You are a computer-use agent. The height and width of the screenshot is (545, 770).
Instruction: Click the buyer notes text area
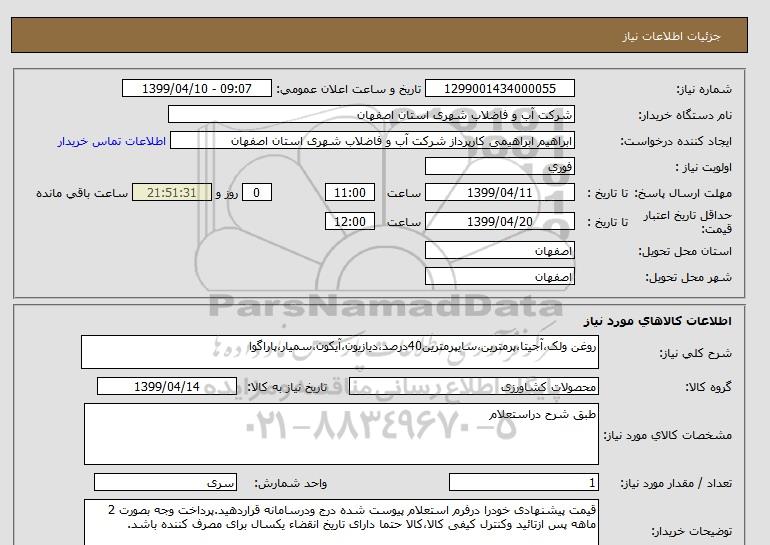coord(341,522)
